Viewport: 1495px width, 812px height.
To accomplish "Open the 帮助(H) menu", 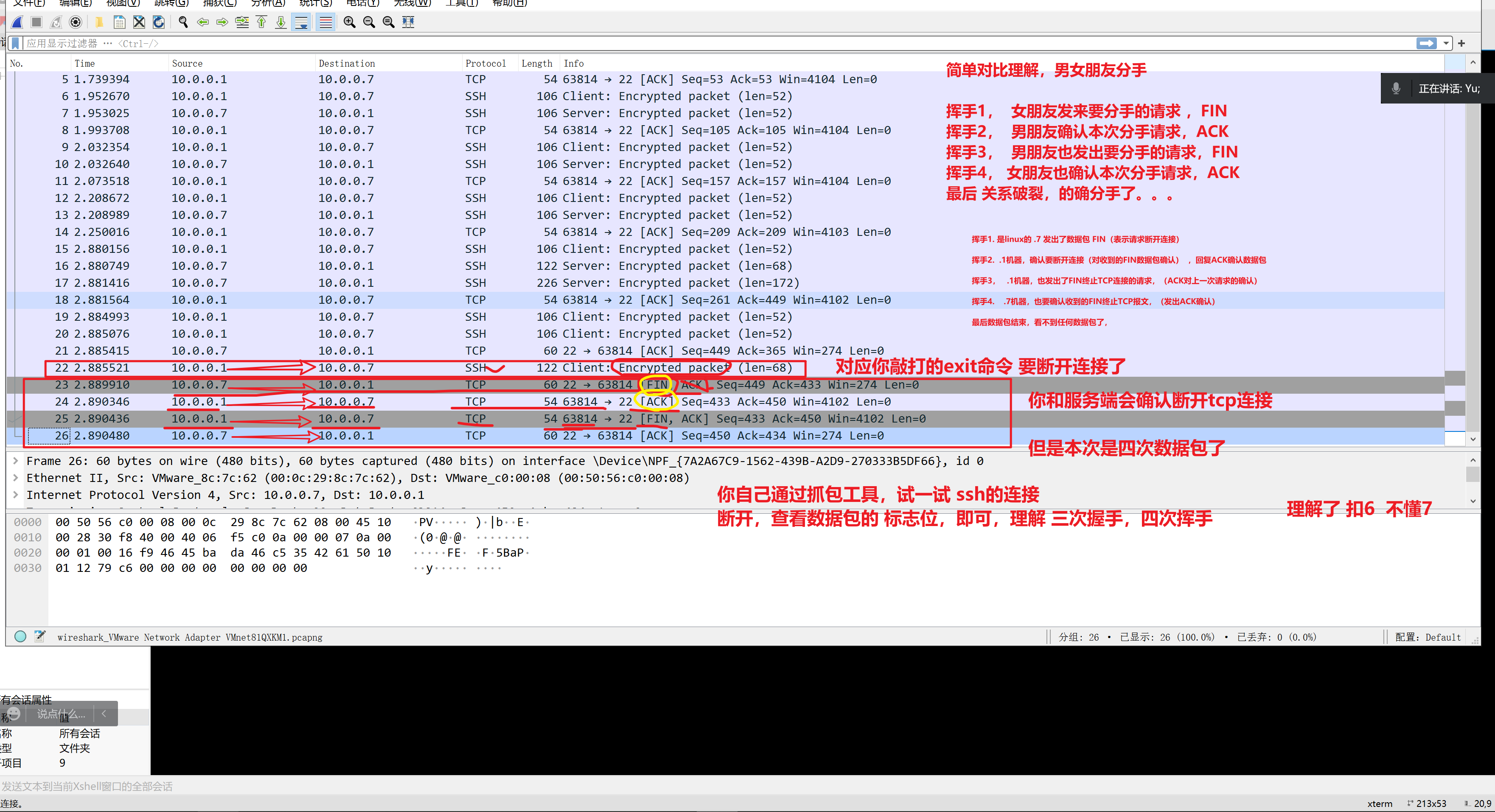I will [510, 3].
